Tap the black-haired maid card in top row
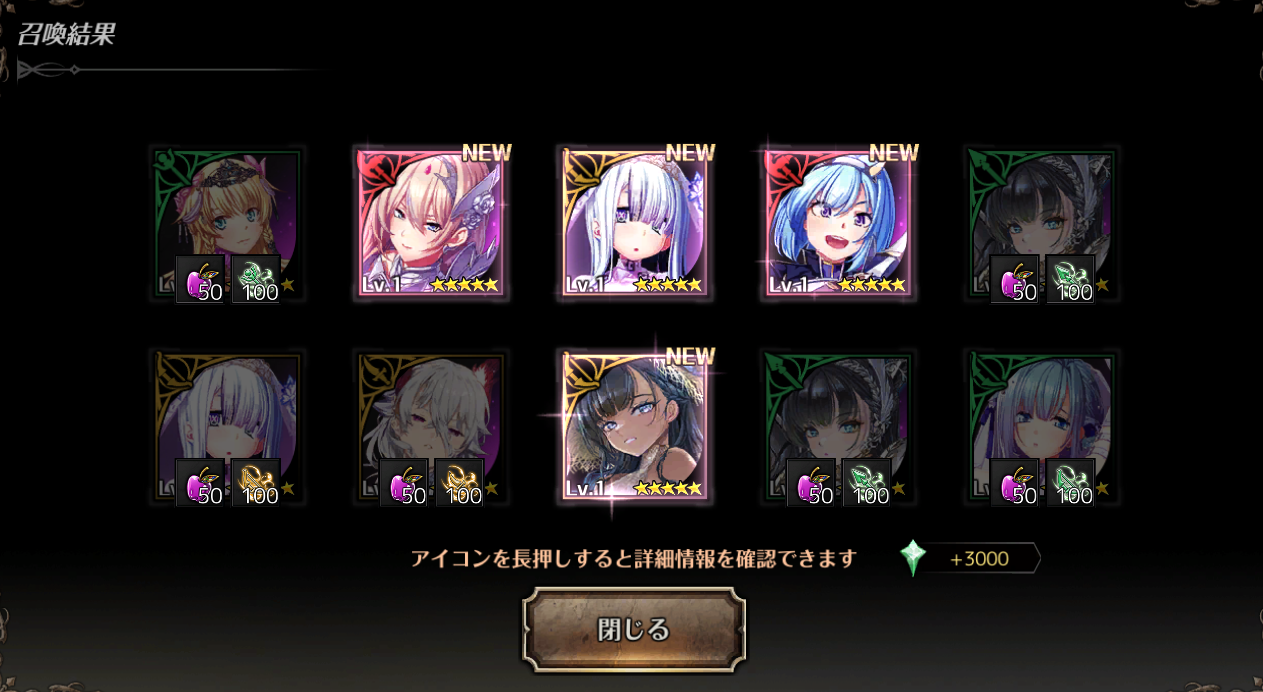1263x692 pixels. [1041, 224]
